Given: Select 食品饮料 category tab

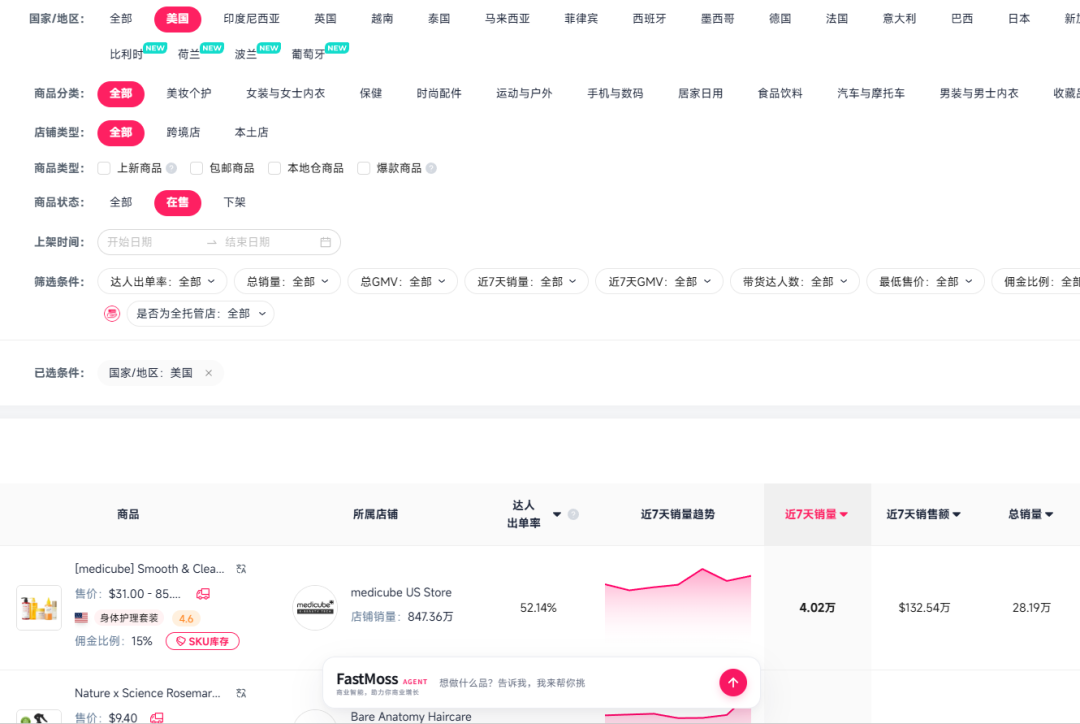Looking at the screenshot, I should [780, 94].
